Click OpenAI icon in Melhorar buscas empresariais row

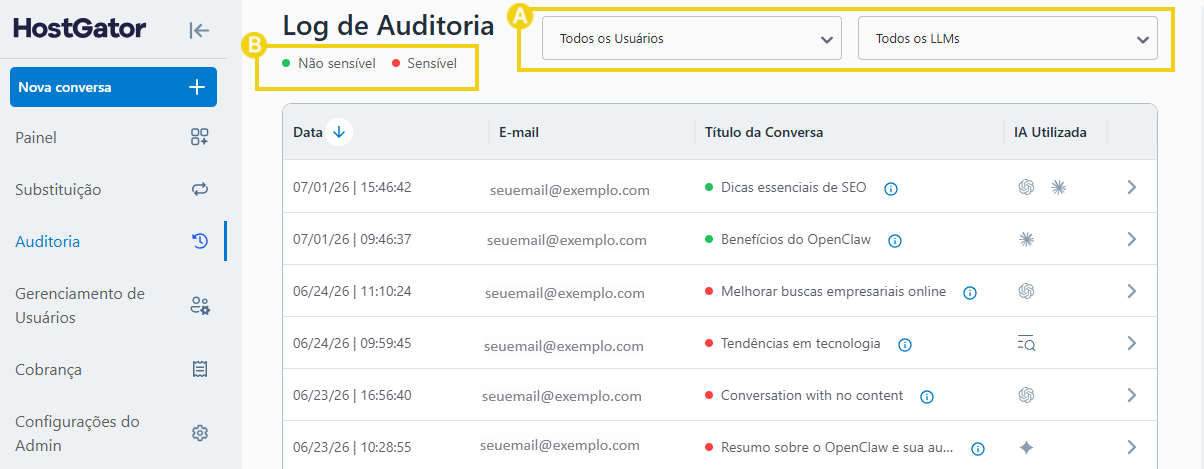tap(1025, 291)
